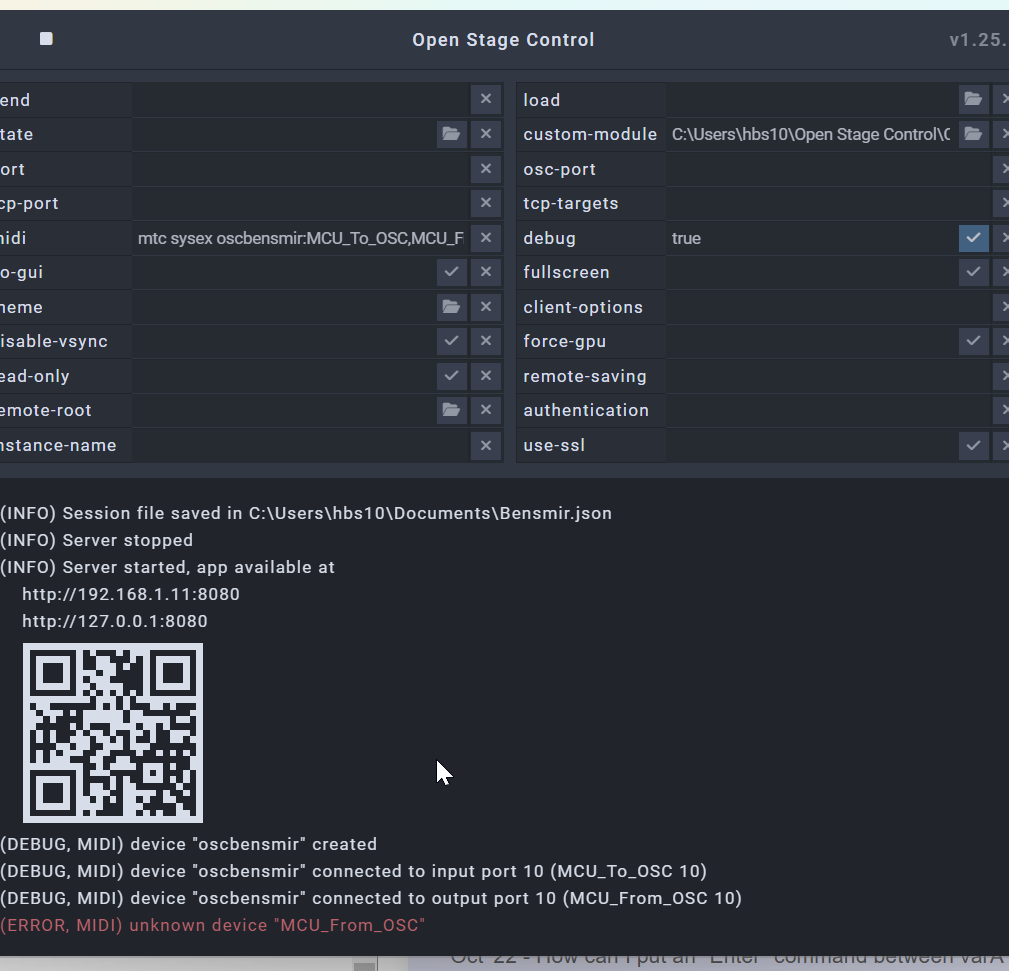Click the remote-saving option label
Screen dimensions: 1009x971
tap(584, 376)
